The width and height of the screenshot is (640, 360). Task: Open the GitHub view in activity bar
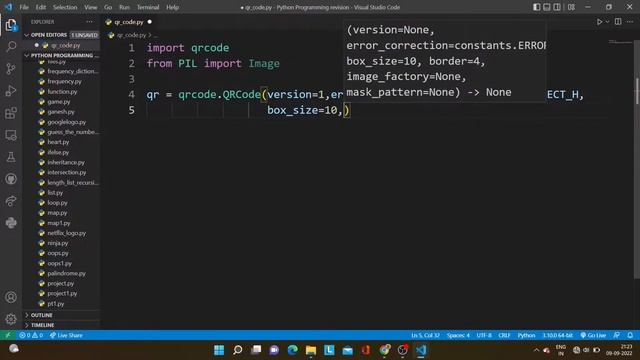point(11,179)
